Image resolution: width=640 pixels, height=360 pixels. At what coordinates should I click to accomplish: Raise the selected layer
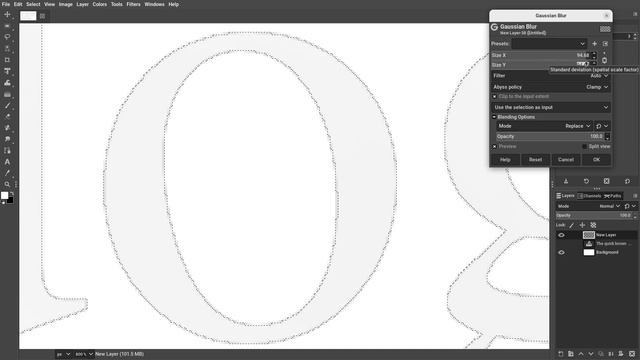tap(581, 354)
